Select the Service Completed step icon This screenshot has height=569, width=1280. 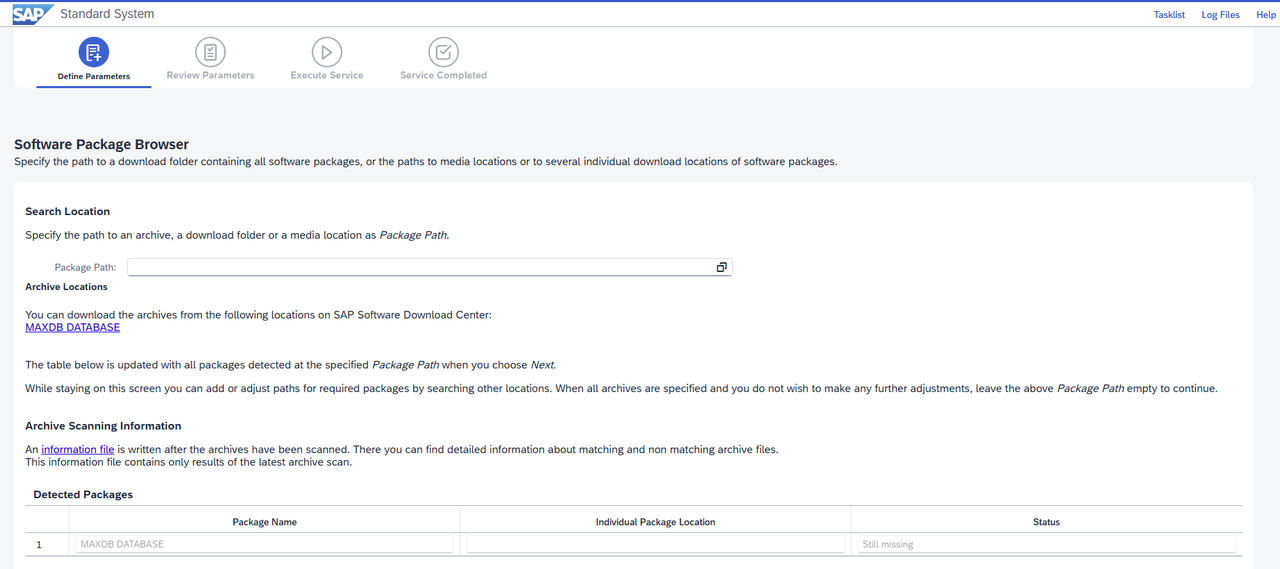(443, 52)
